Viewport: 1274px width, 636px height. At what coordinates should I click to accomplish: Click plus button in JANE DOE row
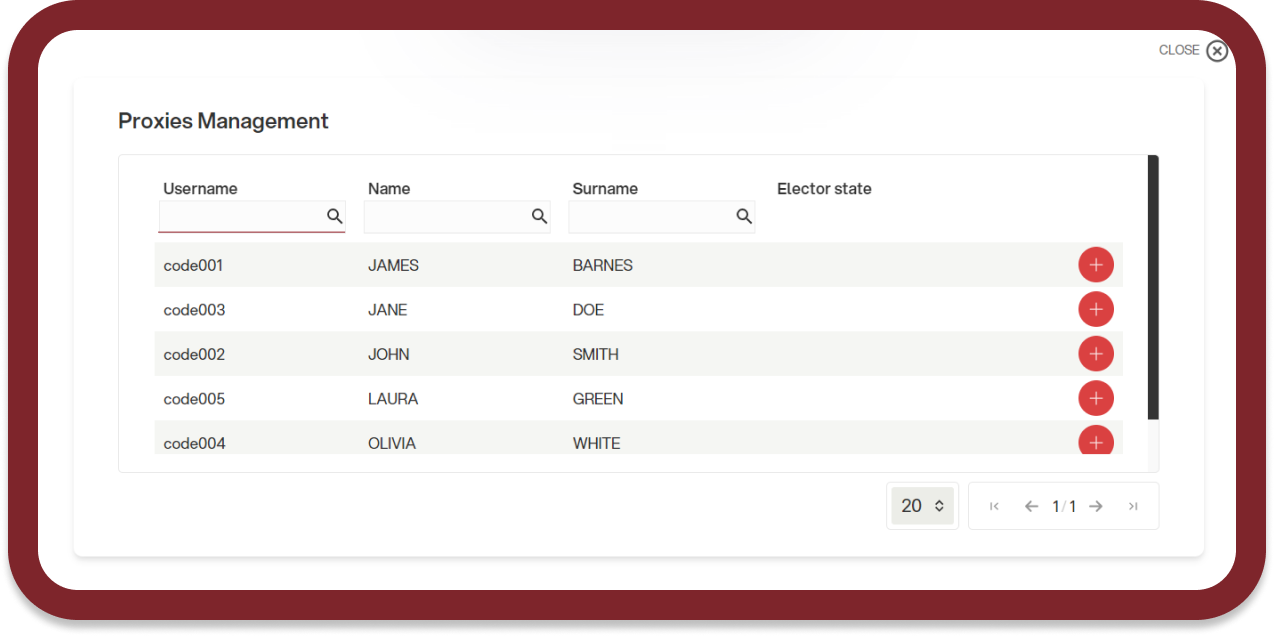[1096, 310]
